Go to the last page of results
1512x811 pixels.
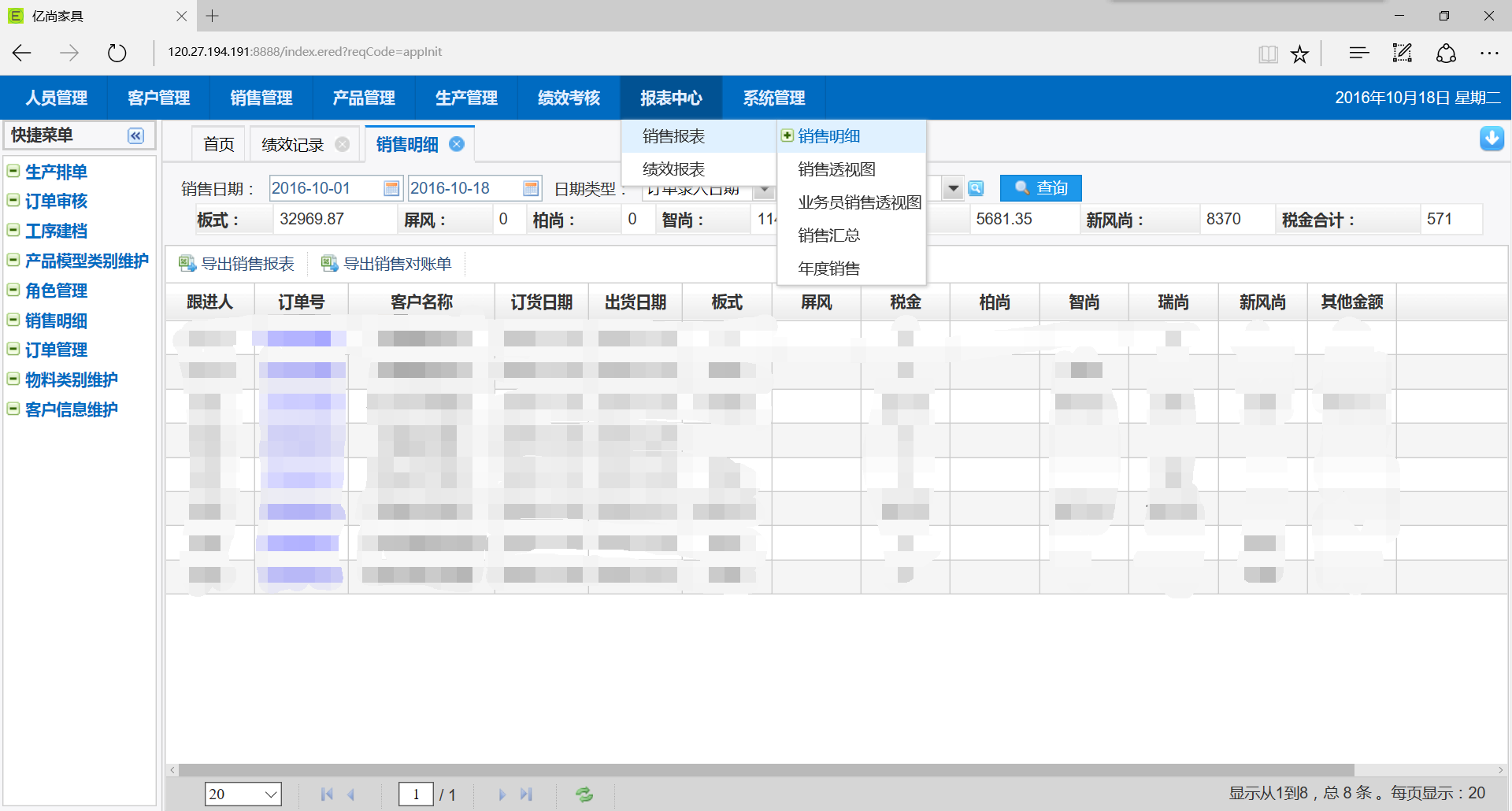(x=526, y=794)
